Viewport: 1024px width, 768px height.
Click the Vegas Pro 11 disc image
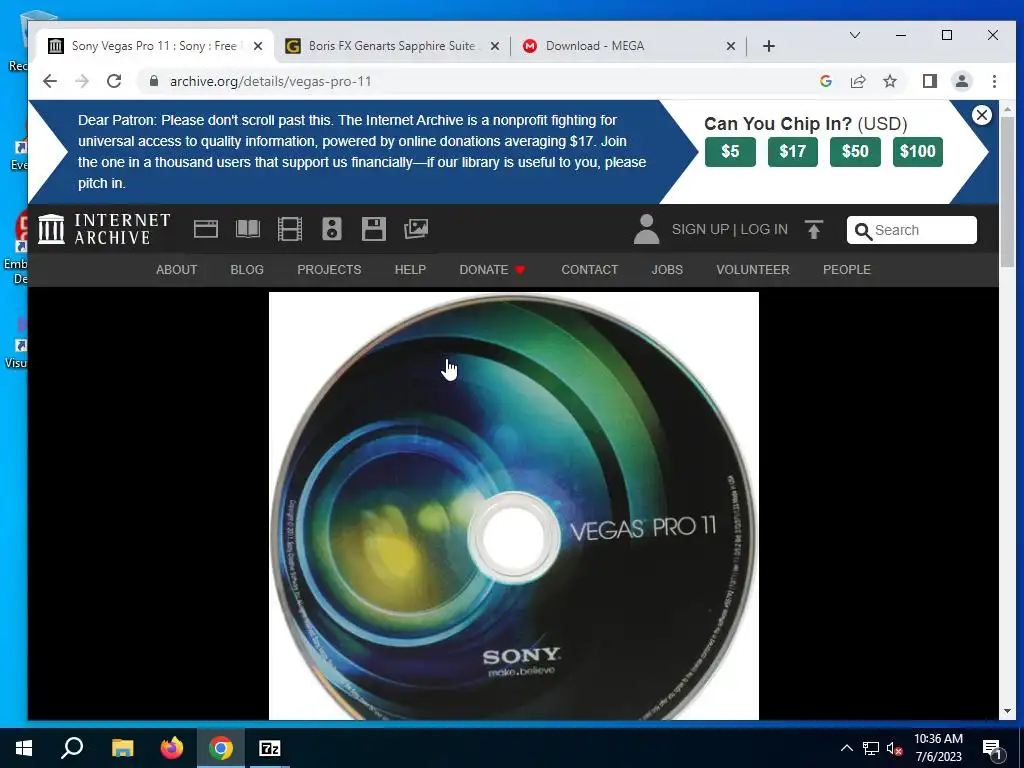[513, 506]
